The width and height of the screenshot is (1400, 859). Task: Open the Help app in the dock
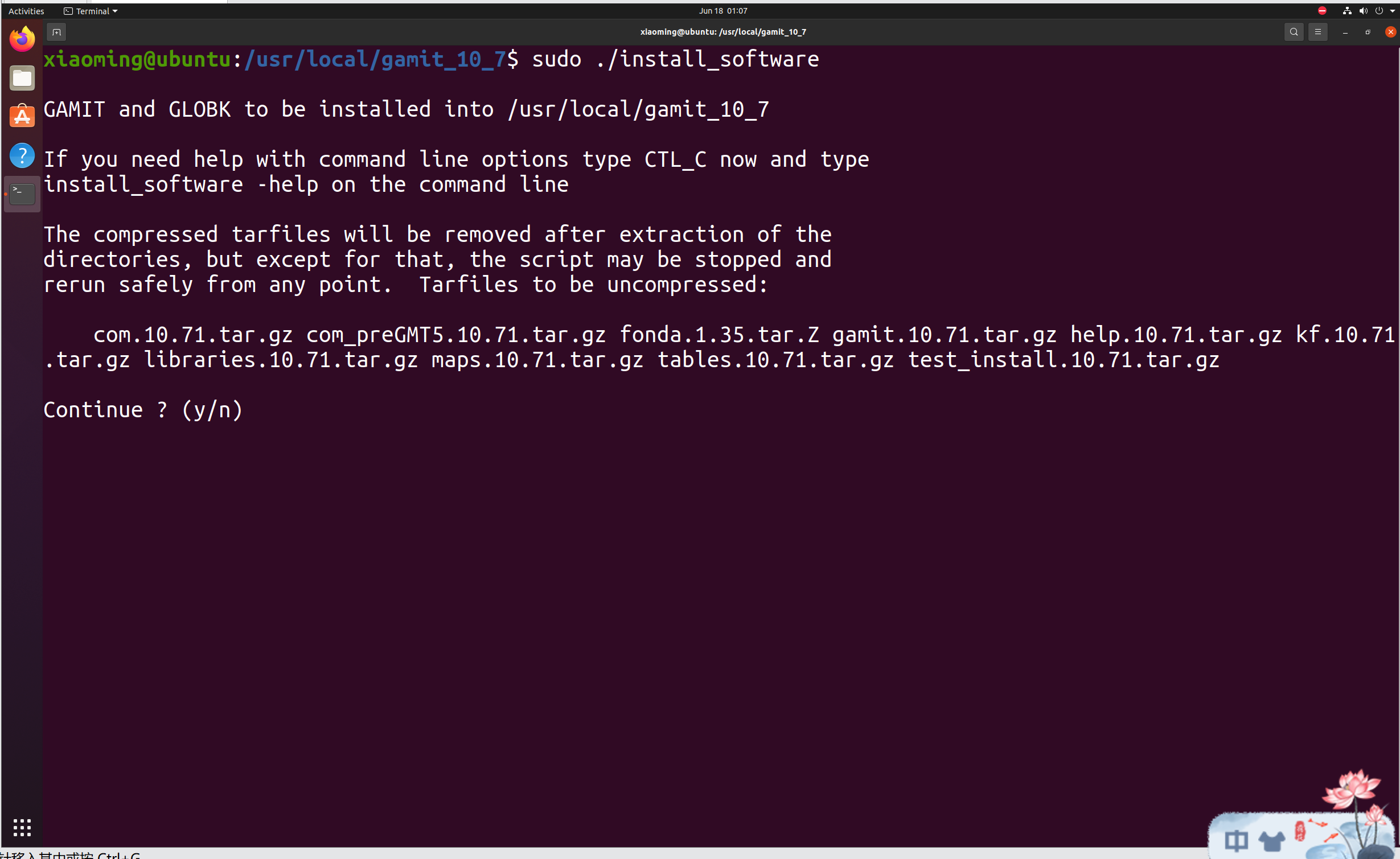[22, 155]
